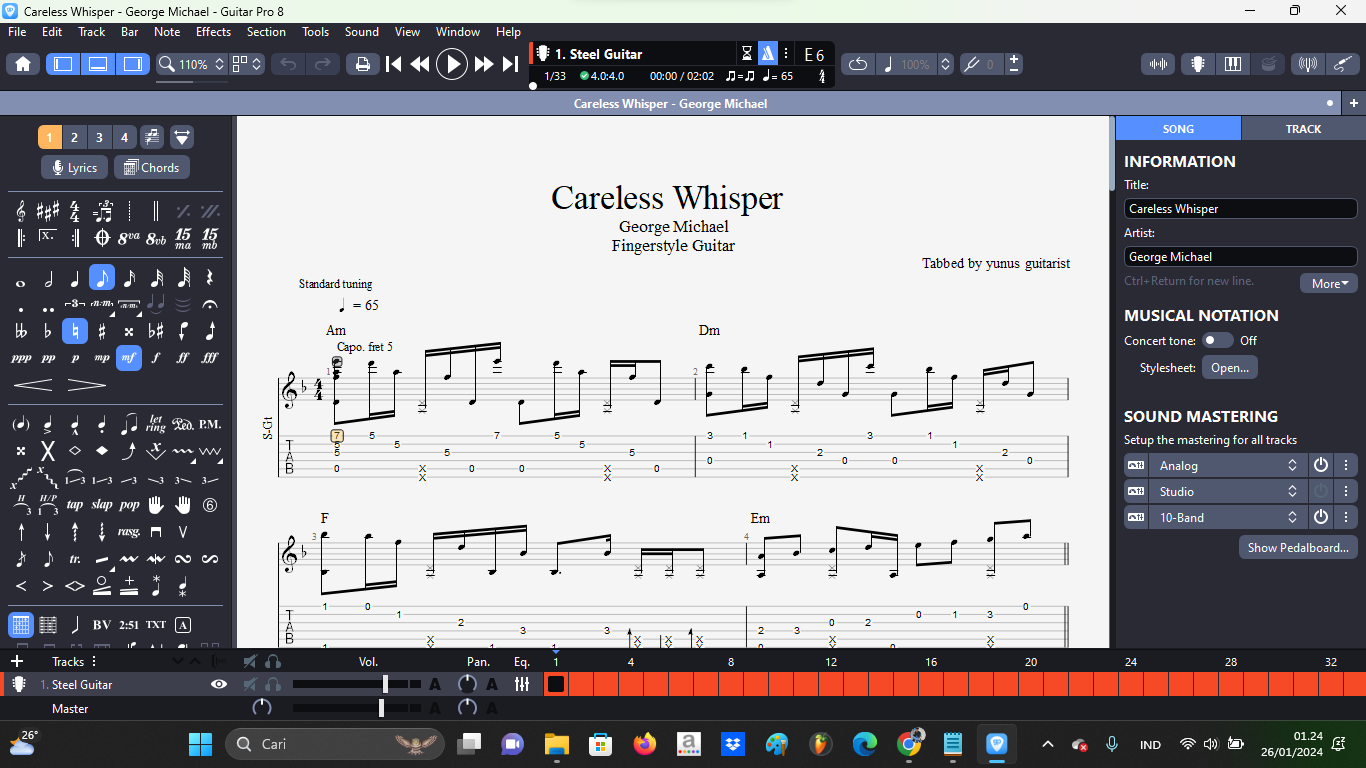Screen dimensions: 1366x768
Task: Toggle power for 10-Band equalizer
Action: pos(1321,518)
